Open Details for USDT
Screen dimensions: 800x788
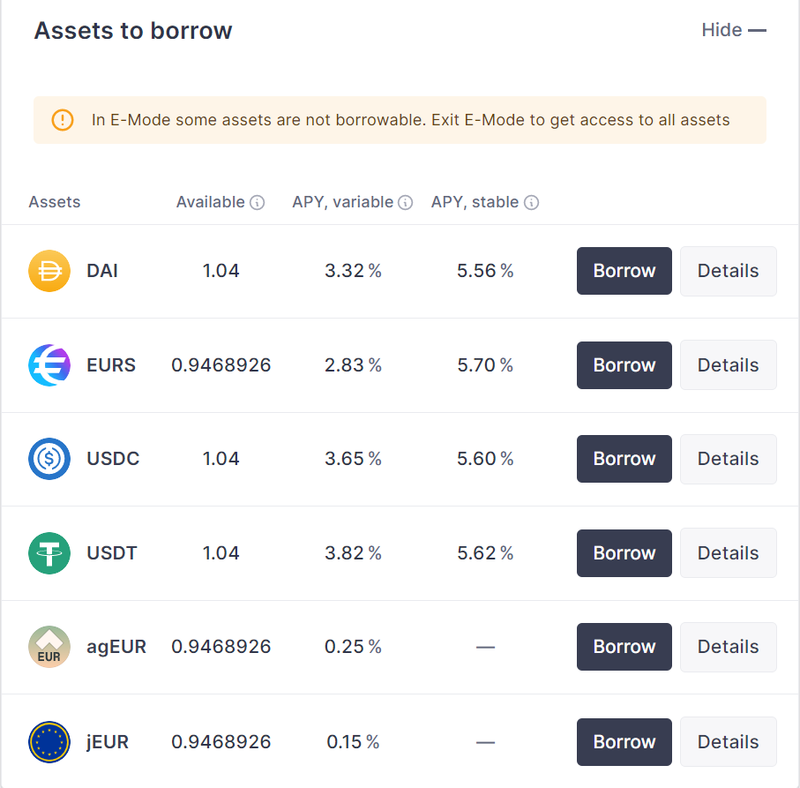[x=728, y=553]
